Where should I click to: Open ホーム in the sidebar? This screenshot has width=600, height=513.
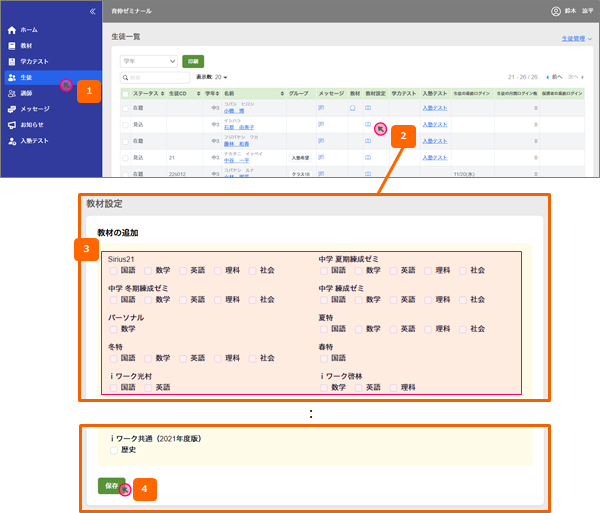click(28, 30)
